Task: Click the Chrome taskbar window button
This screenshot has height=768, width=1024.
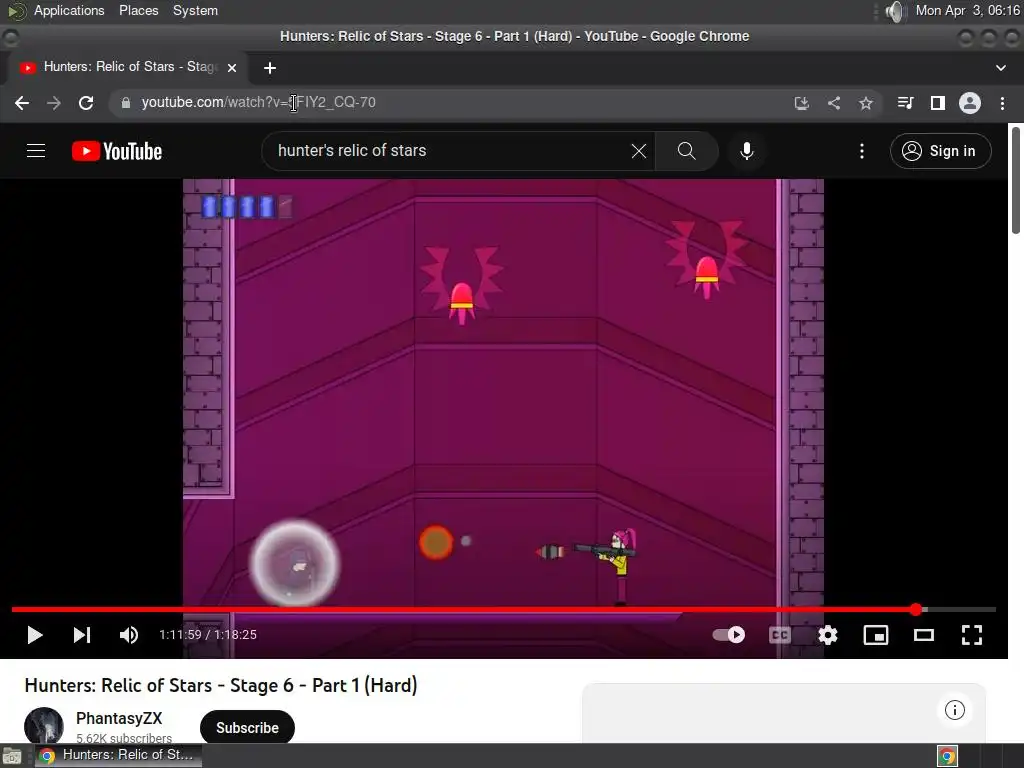Action: click(x=118, y=755)
